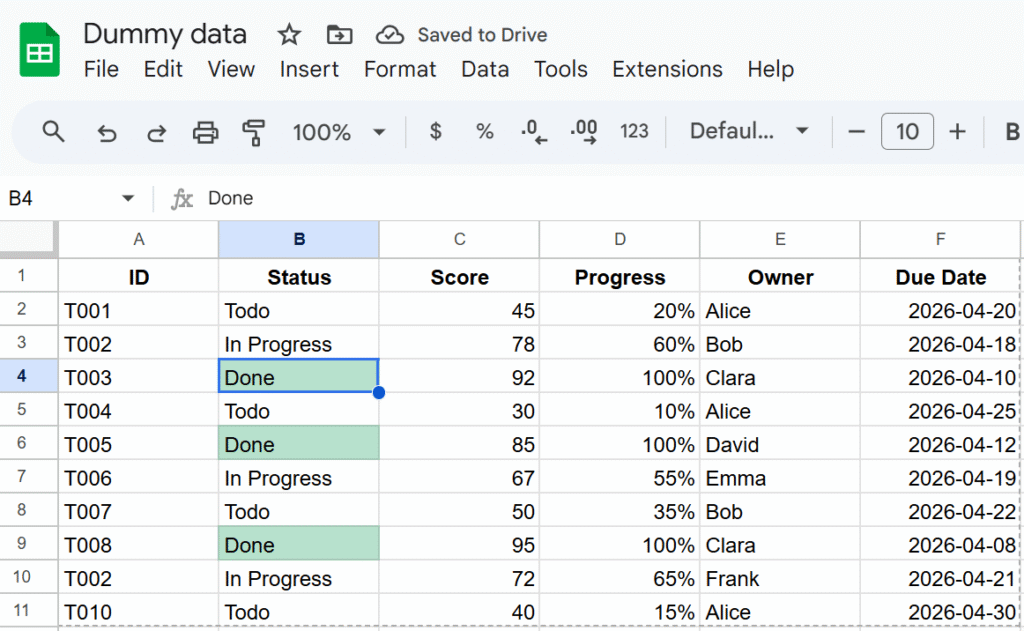Open the 100% zoom dropdown
This screenshot has height=631, width=1024.
pyautogui.click(x=379, y=132)
